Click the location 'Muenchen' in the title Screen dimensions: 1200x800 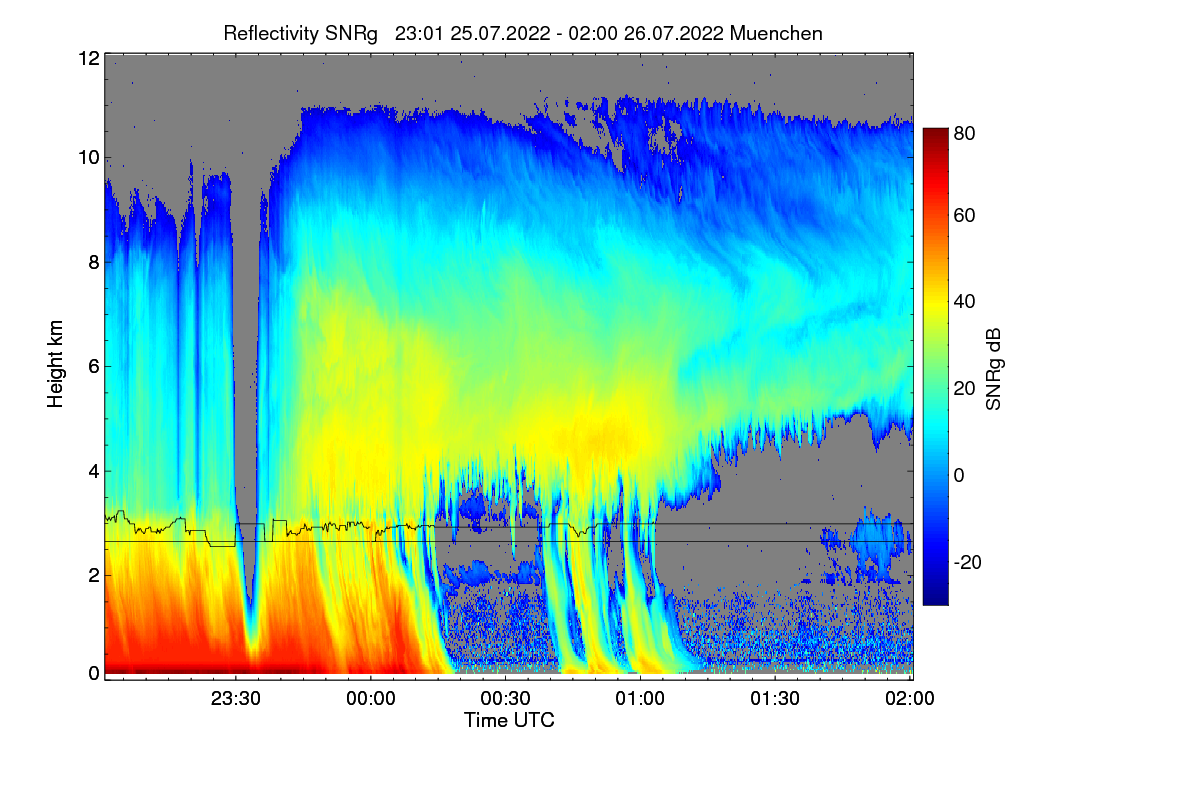776,34
